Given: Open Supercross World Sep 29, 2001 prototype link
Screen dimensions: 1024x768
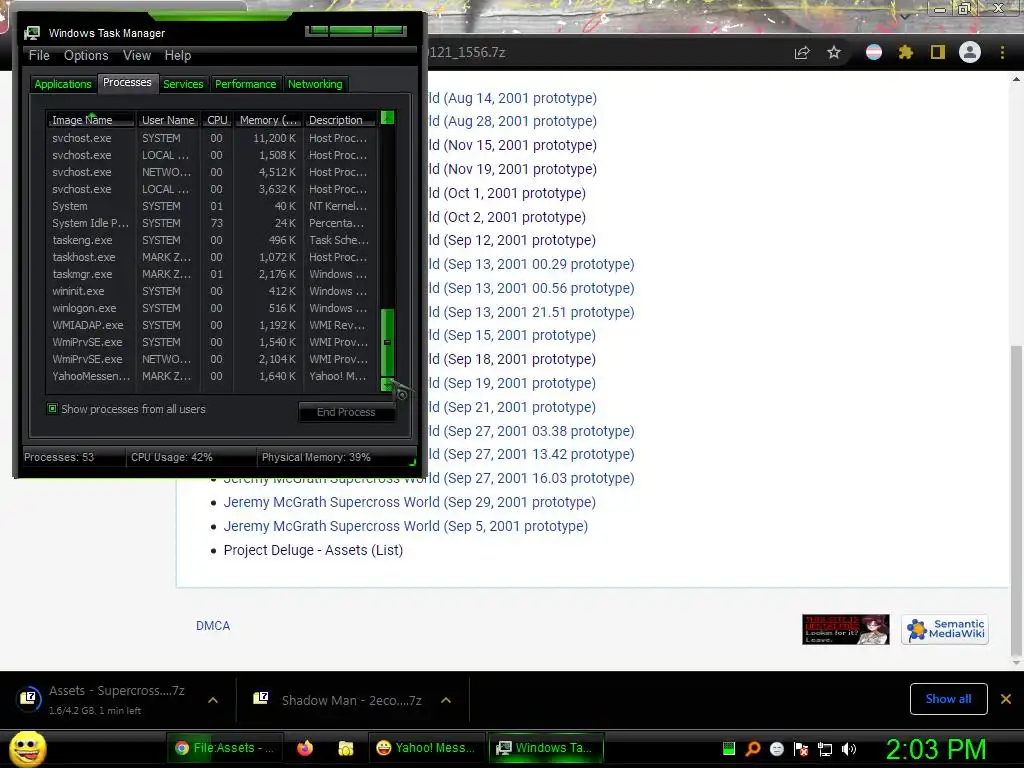Looking at the screenshot, I should click(x=409, y=502).
